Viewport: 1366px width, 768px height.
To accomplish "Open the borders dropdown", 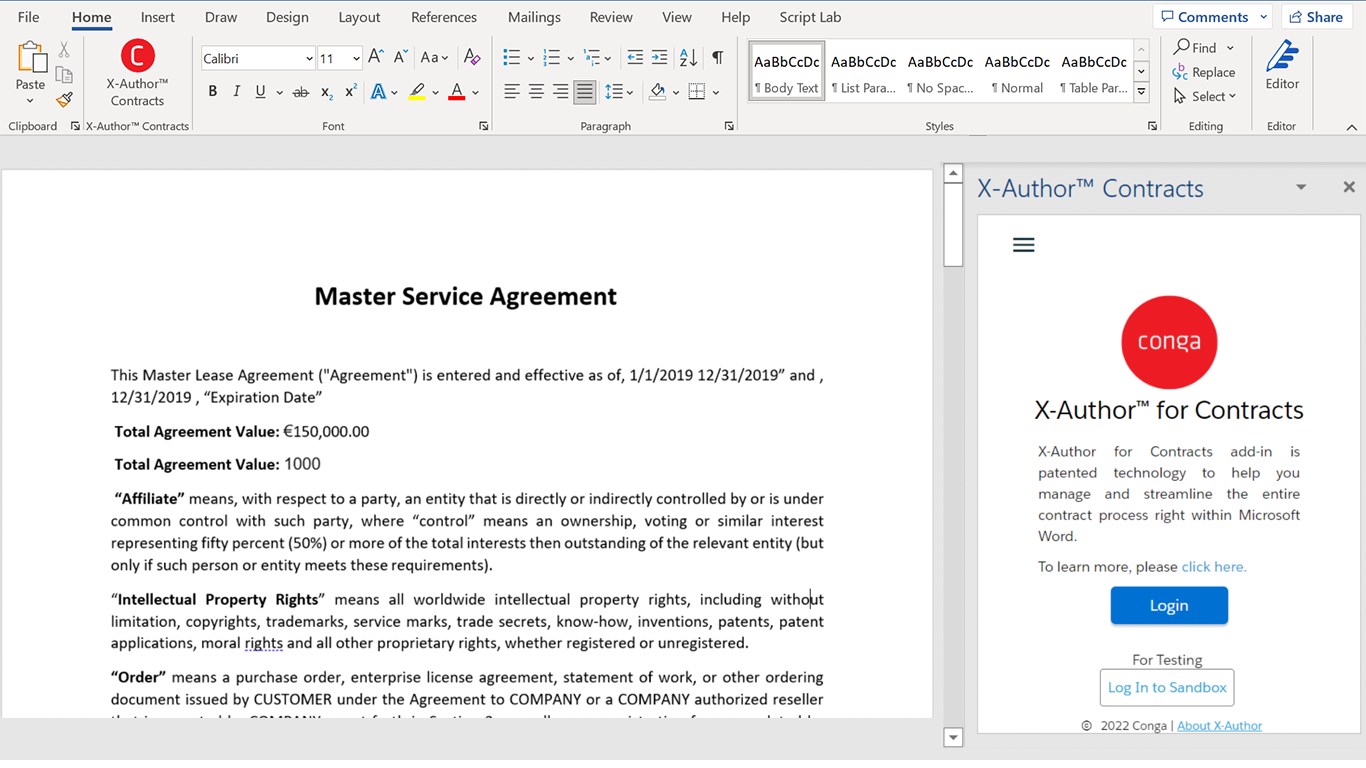I will point(716,93).
